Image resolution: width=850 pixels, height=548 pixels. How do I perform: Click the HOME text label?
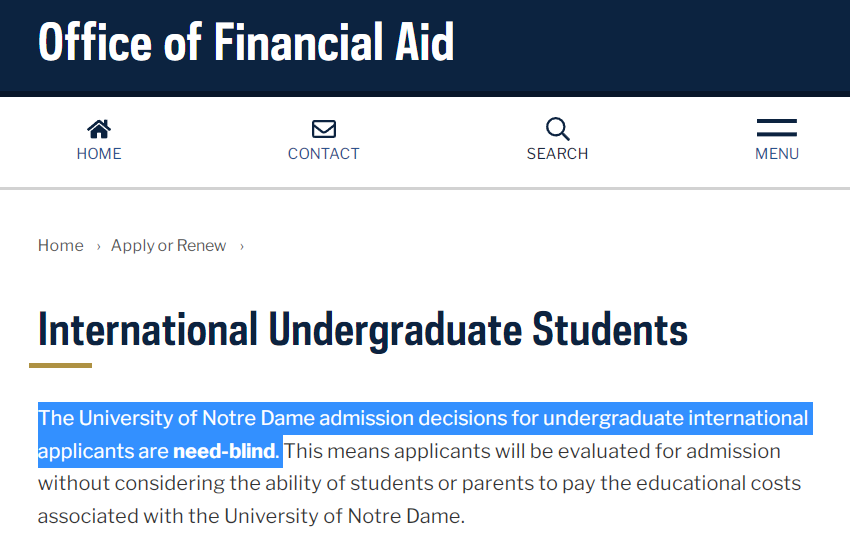(x=99, y=154)
